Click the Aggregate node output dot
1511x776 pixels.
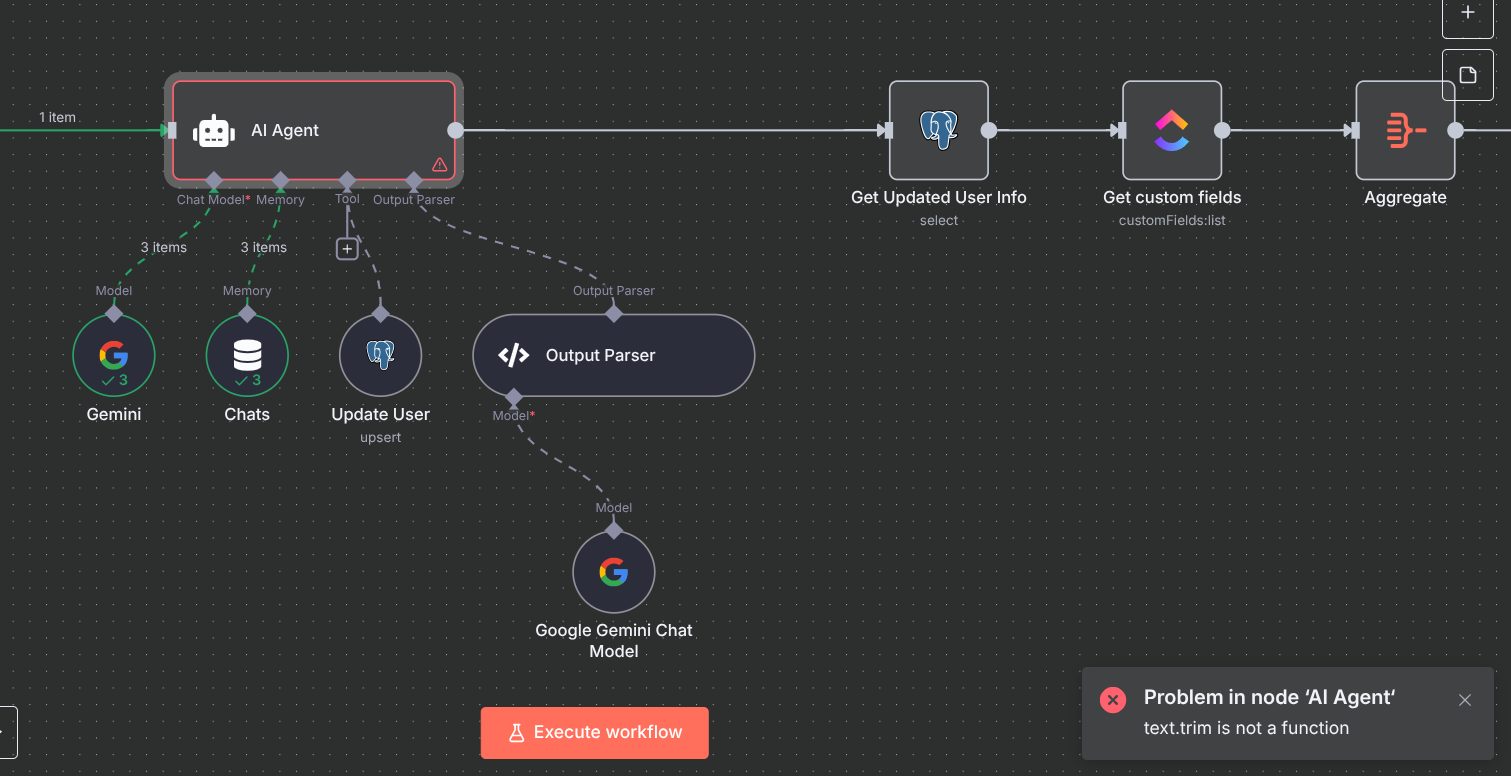tap(1455, 130)
